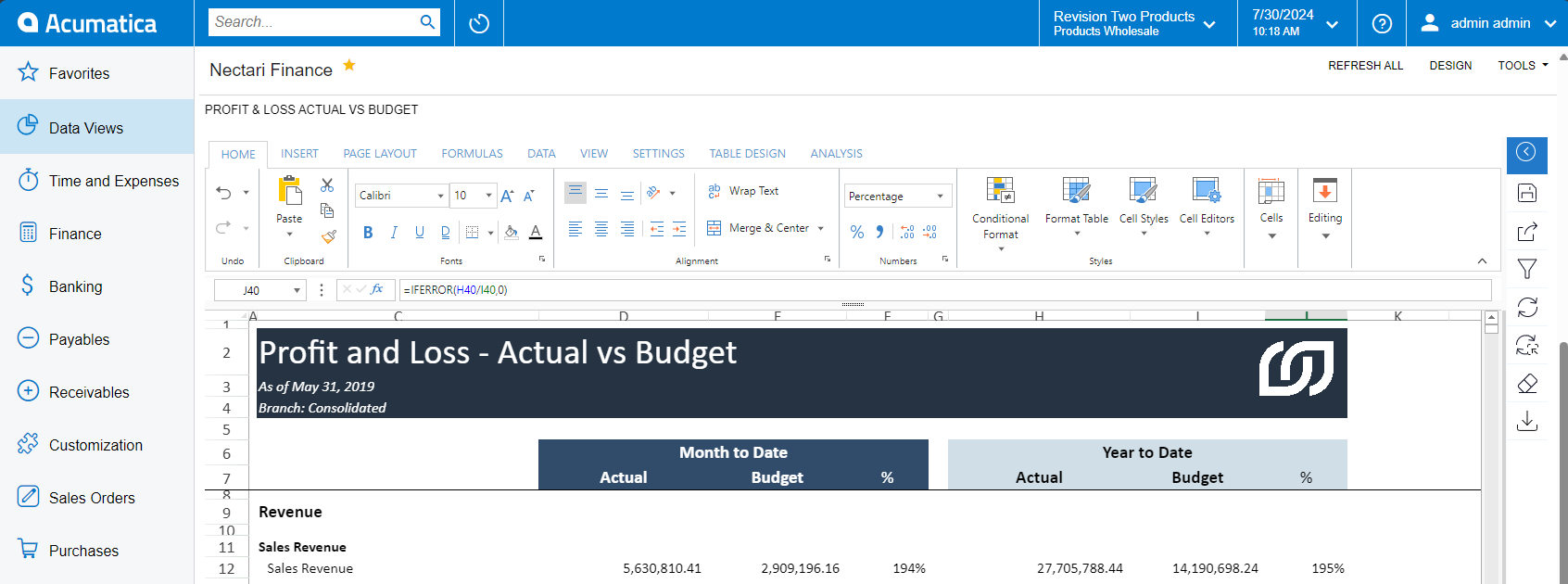Screen dimensions: 1568x584
Task: Click the Increase Decimal icon
Action: click(907, 232)
